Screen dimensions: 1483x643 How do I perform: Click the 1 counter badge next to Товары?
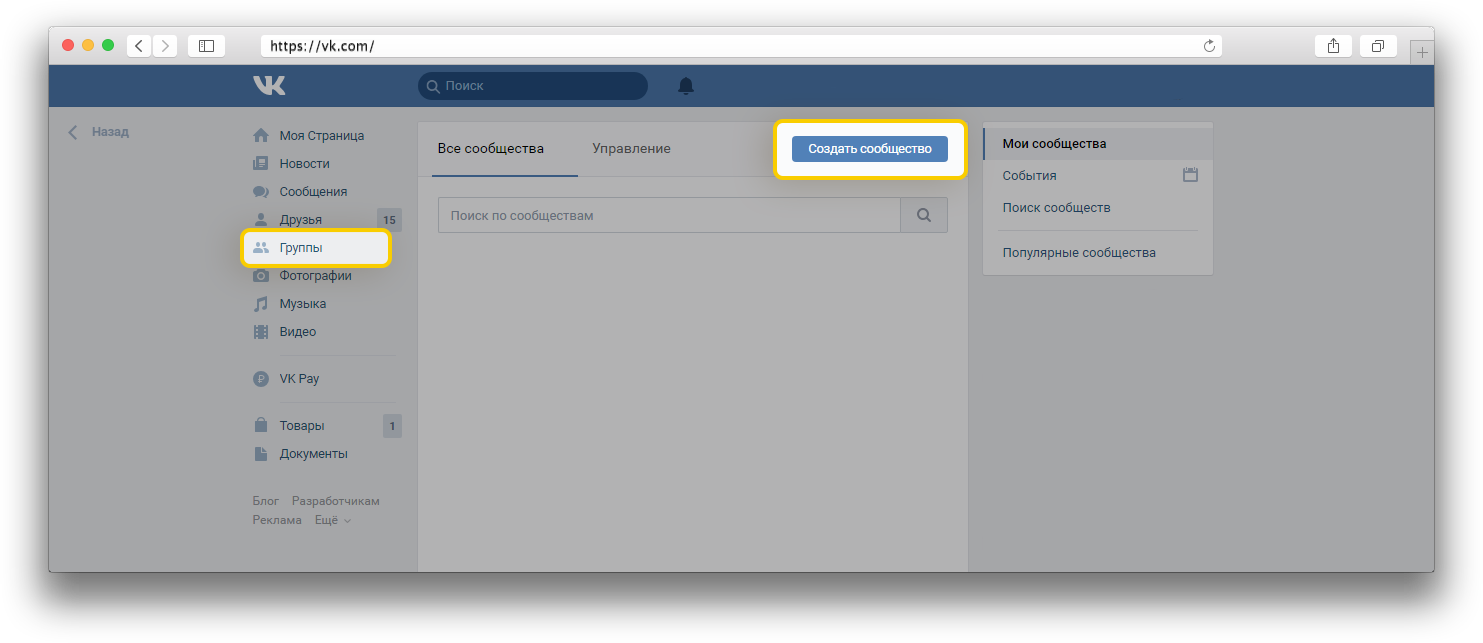pyautogui.click(x=392, y=426)
